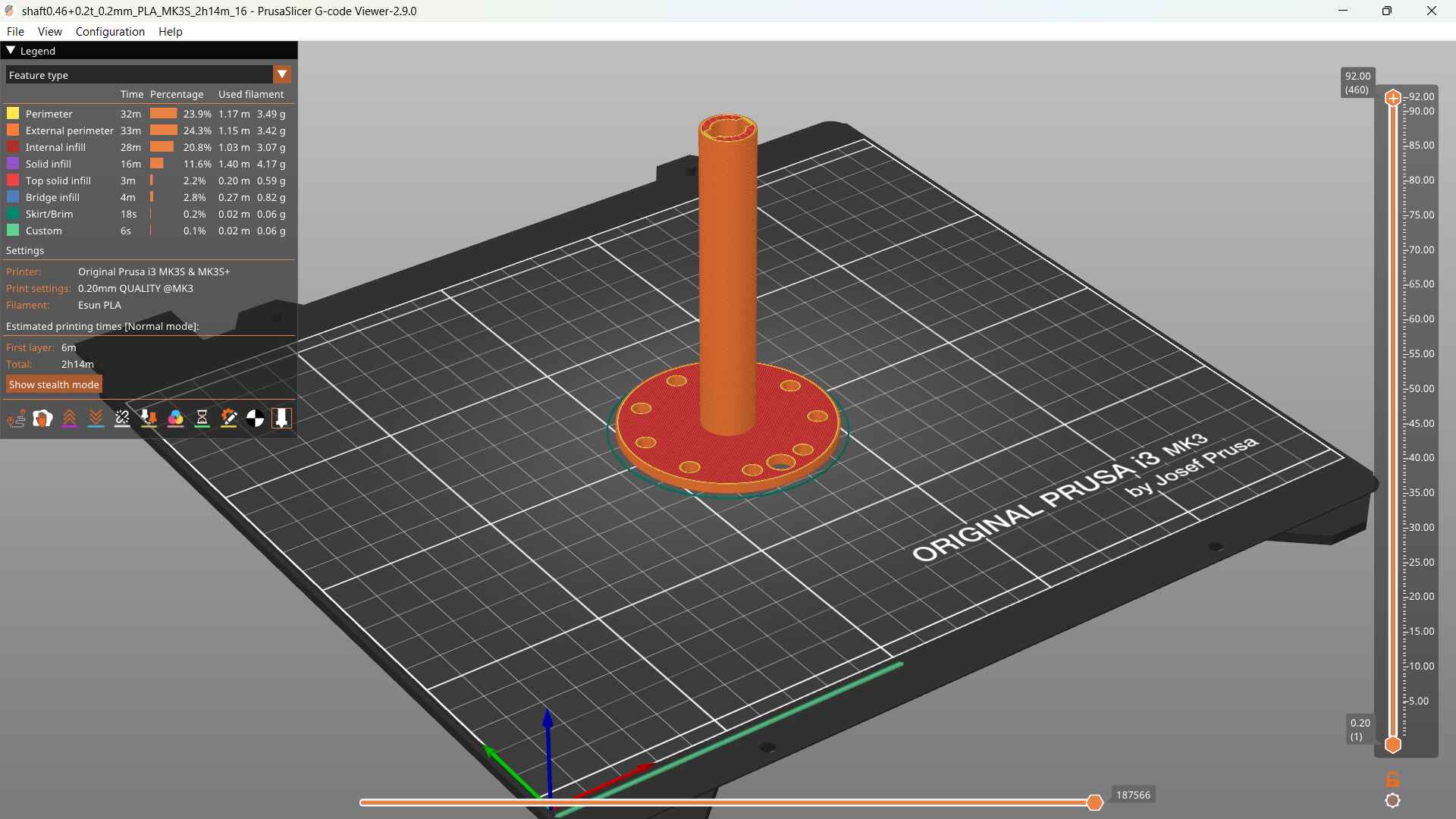Click the Perimeter row label
The width and height of the screenshot is (1456, 819).
pyautogui.click(x=49, y=114)
